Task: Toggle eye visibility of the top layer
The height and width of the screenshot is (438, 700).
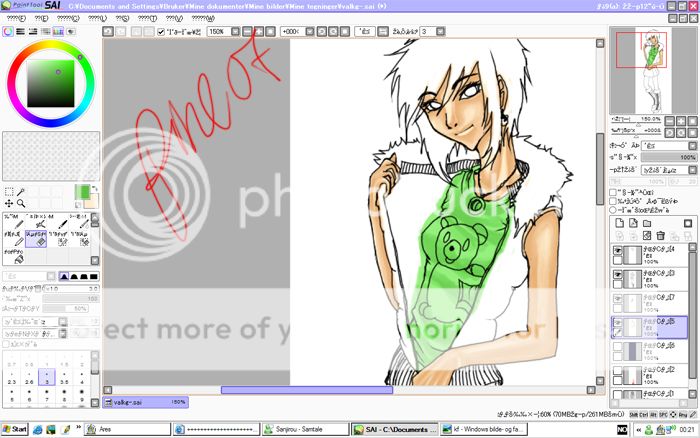Action: click(x=616, y=253)
